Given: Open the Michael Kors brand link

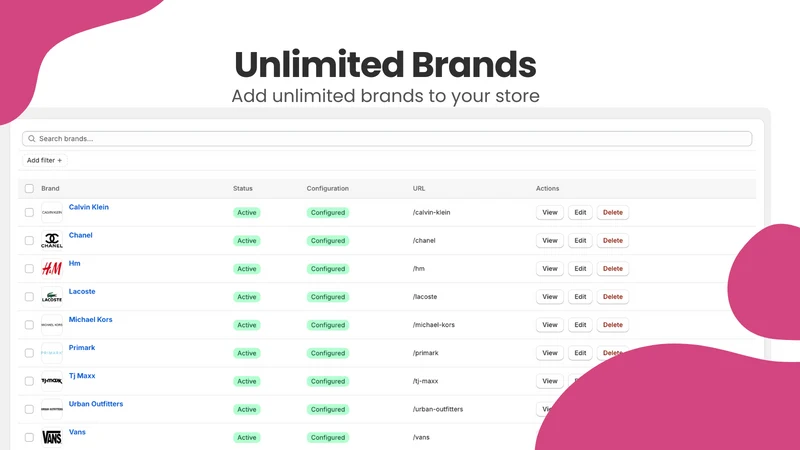Looking at the screenshot, I should 90,319.
